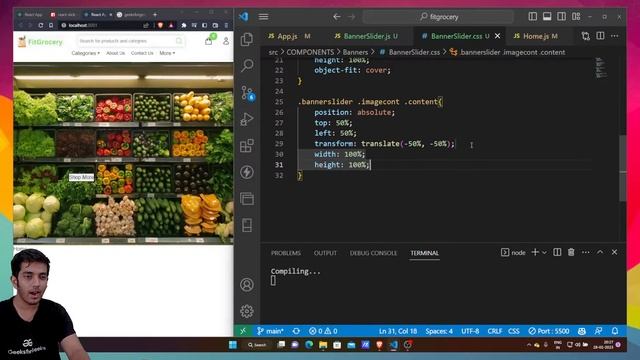The height and width of the screenshot is (360, 640).
Task: Open the DEBUG CONSOLE panel tab
Action: pyautogui.click(x=373, y=253)
